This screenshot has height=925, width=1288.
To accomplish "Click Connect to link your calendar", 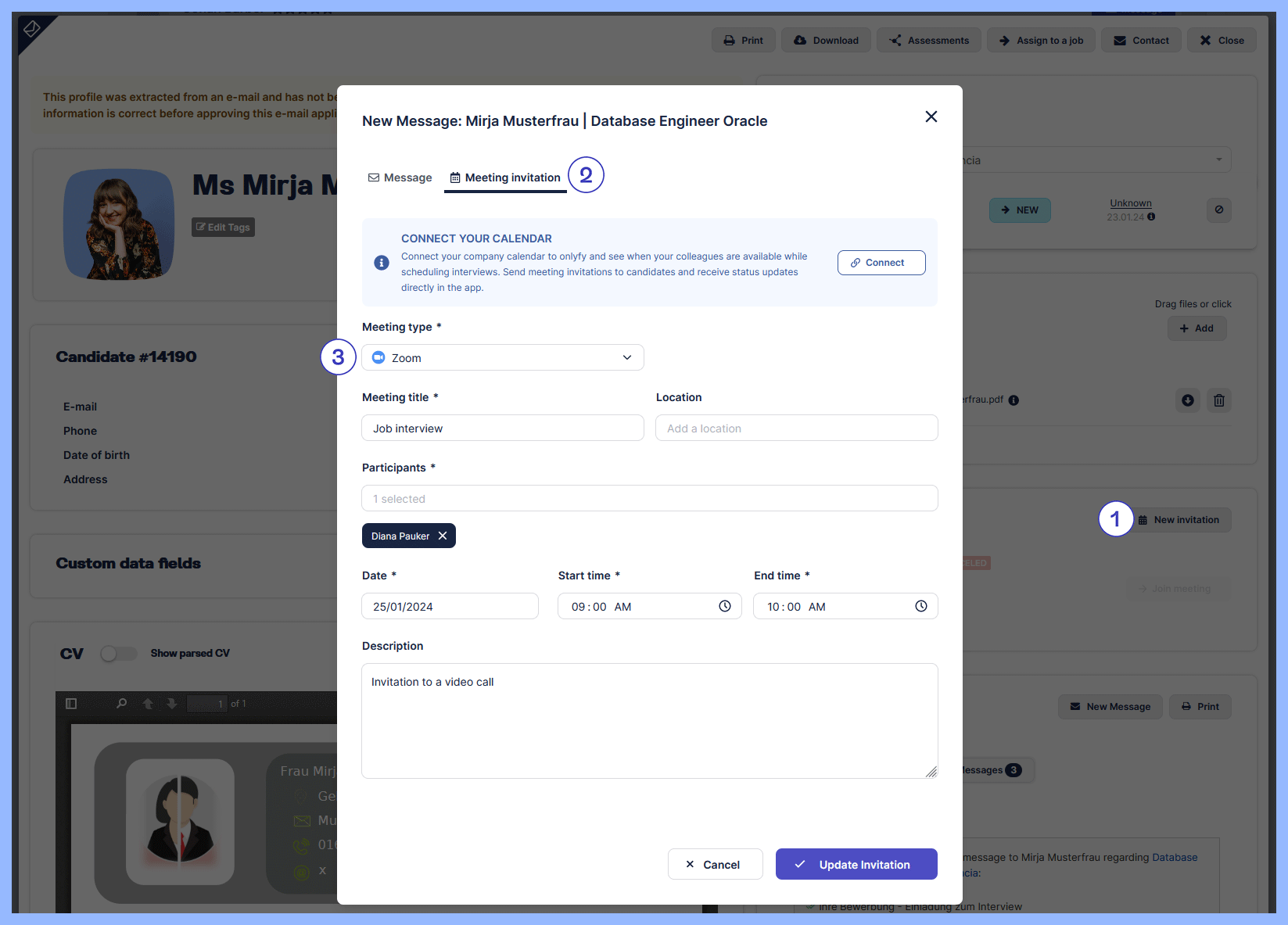I will [x=881, y=263].
